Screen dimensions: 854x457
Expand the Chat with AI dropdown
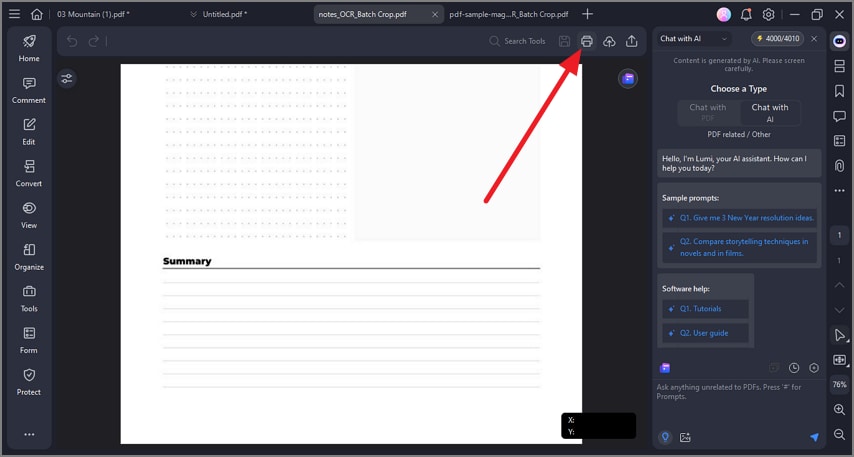click(x=693, y=39)
